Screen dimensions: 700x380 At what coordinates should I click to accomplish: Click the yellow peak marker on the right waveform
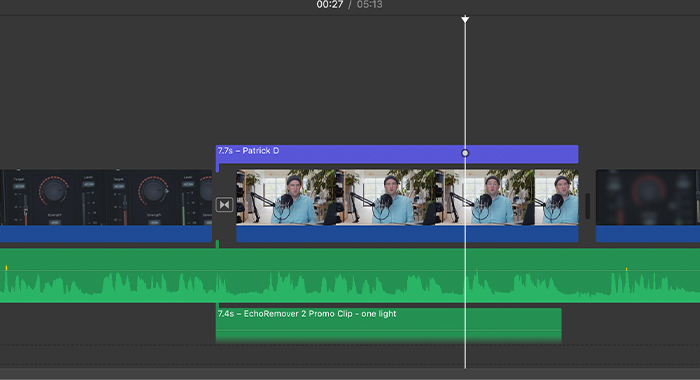tap(626, 269)
